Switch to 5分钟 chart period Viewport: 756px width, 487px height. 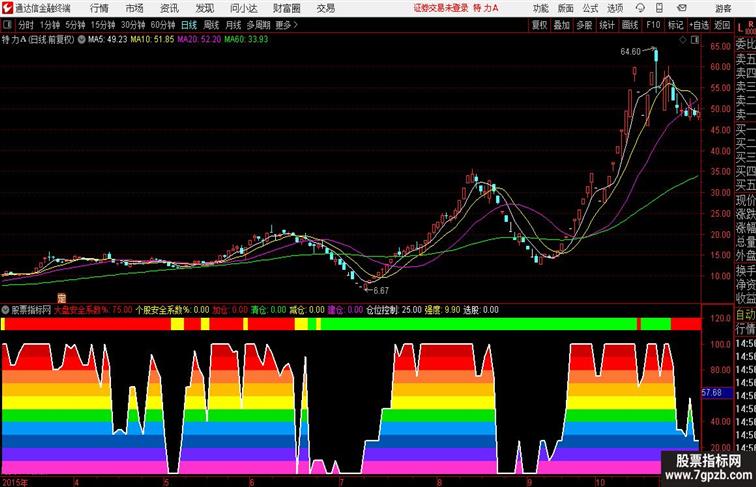tap(75, 25)
